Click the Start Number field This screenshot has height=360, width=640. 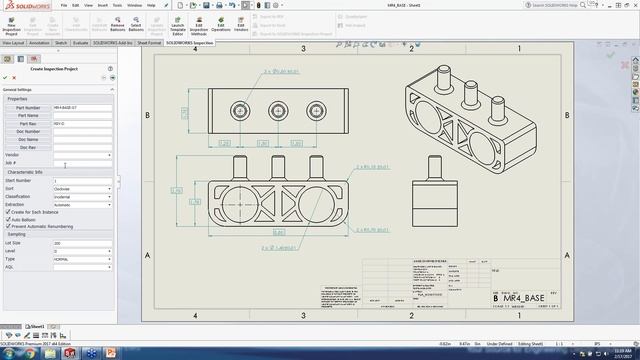point(82,181)
